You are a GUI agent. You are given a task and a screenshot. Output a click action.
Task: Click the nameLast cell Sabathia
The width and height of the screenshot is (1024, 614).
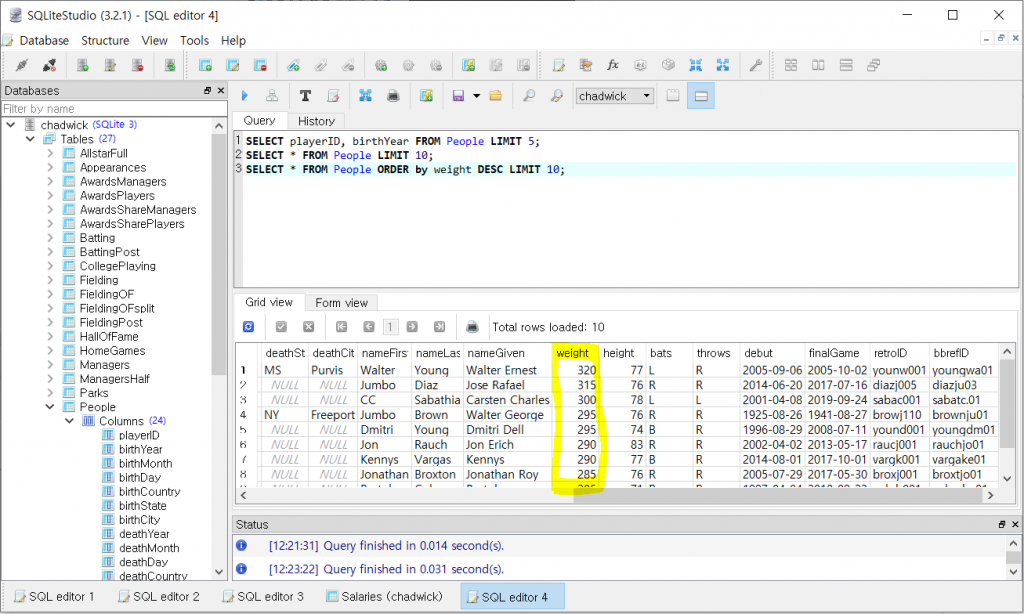(437, 400)
